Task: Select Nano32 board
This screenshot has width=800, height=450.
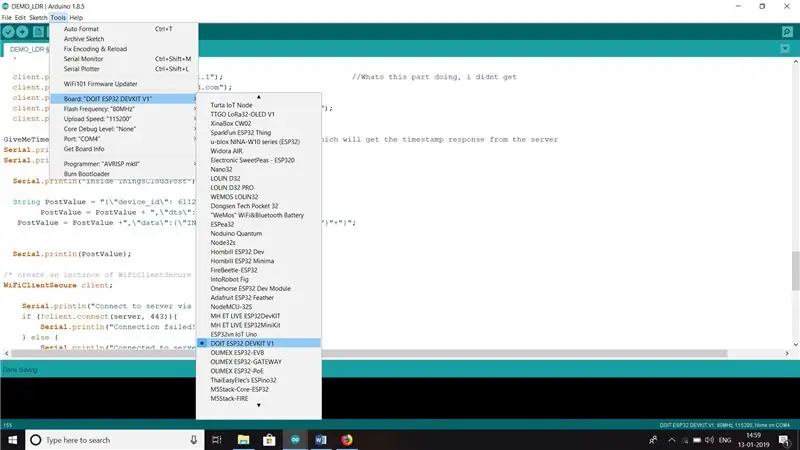Action: pyautogui.click(x=259, y=169)
